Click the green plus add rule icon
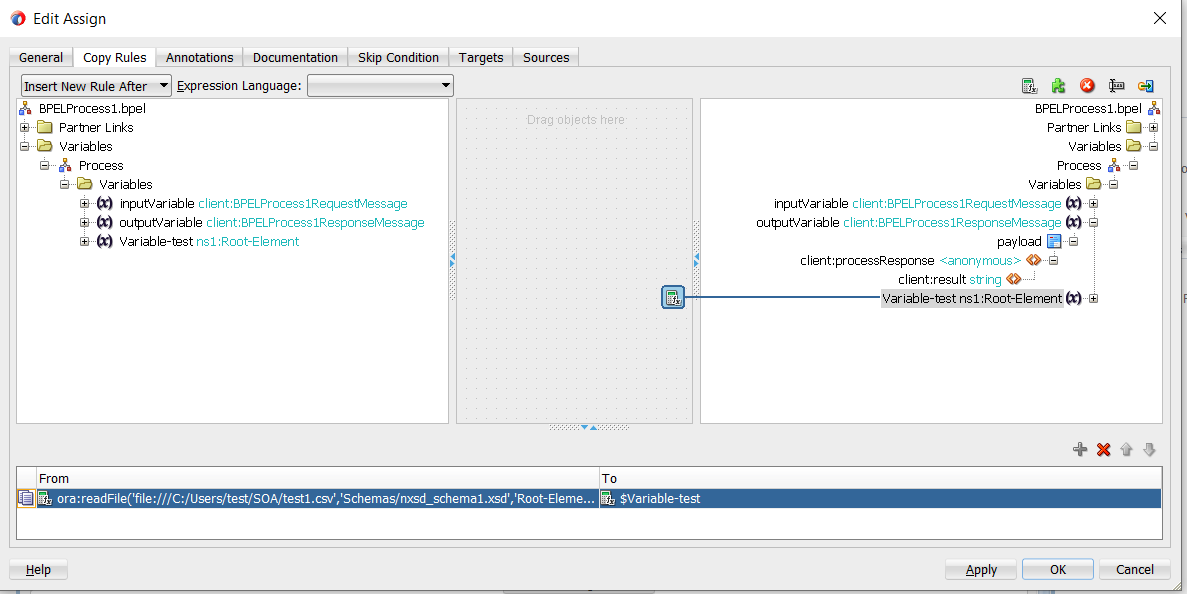Screen dimensions: 1187x594 [1079, 450]
